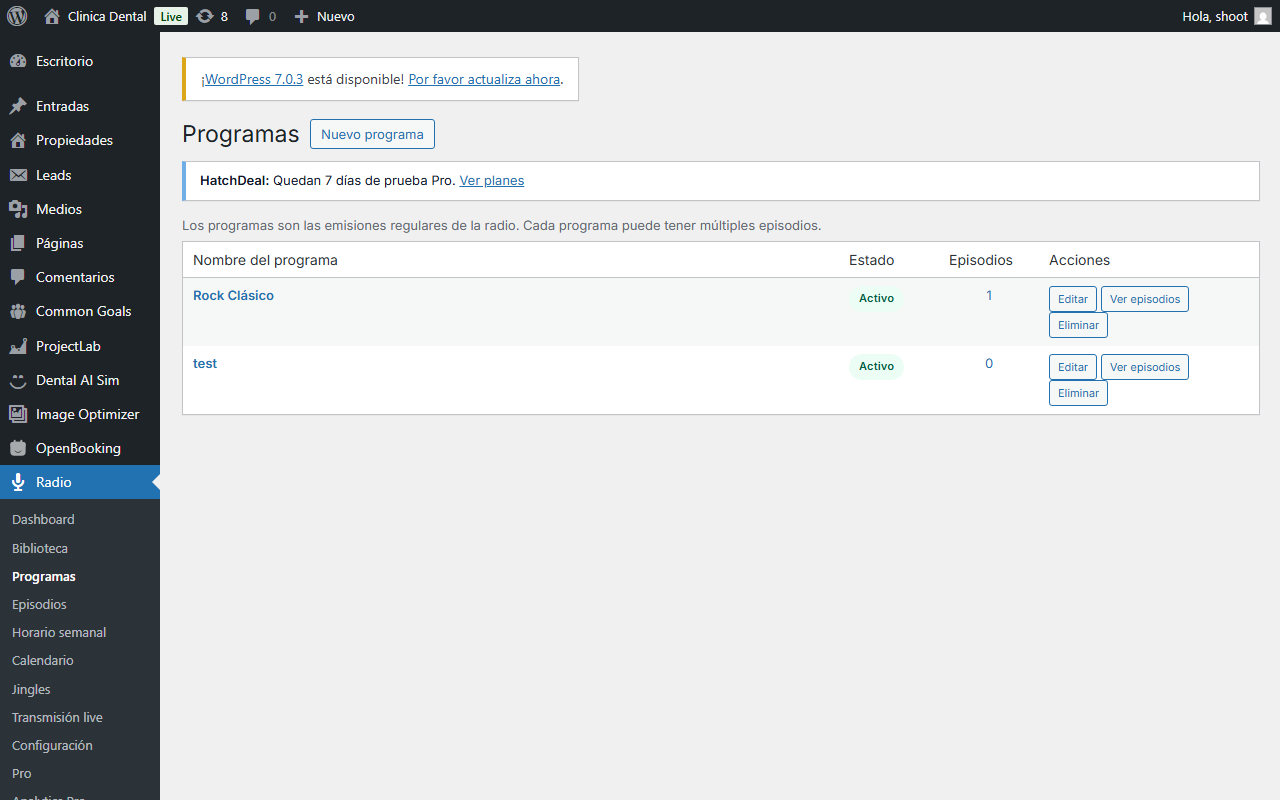Click the home icon beside Clinica Dental
This screenshot has width=1280, height=800.
click(52, 16)
